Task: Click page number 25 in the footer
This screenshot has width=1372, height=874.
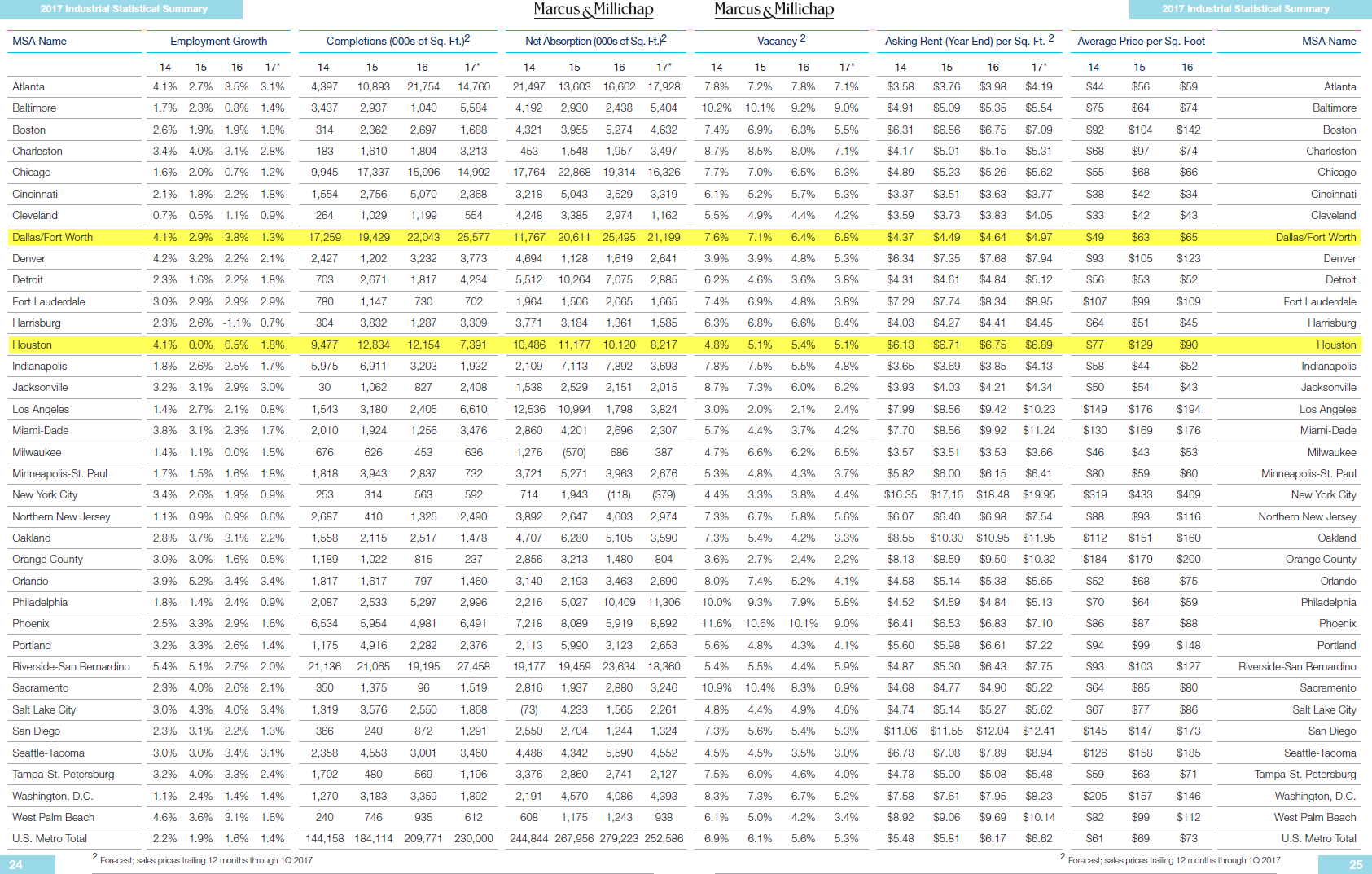Action: (1356, 865)
